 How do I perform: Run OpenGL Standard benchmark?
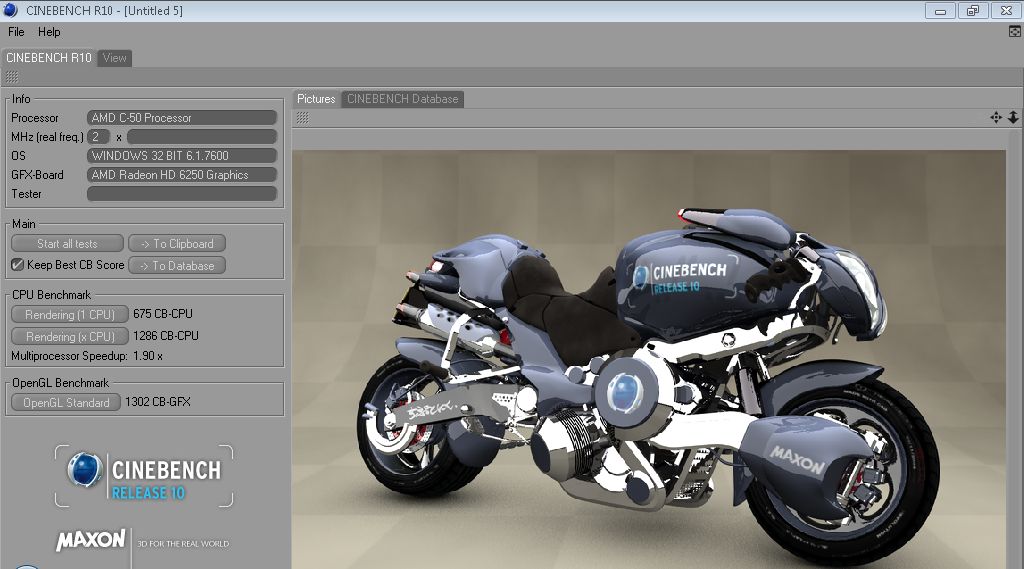[66, 402]
